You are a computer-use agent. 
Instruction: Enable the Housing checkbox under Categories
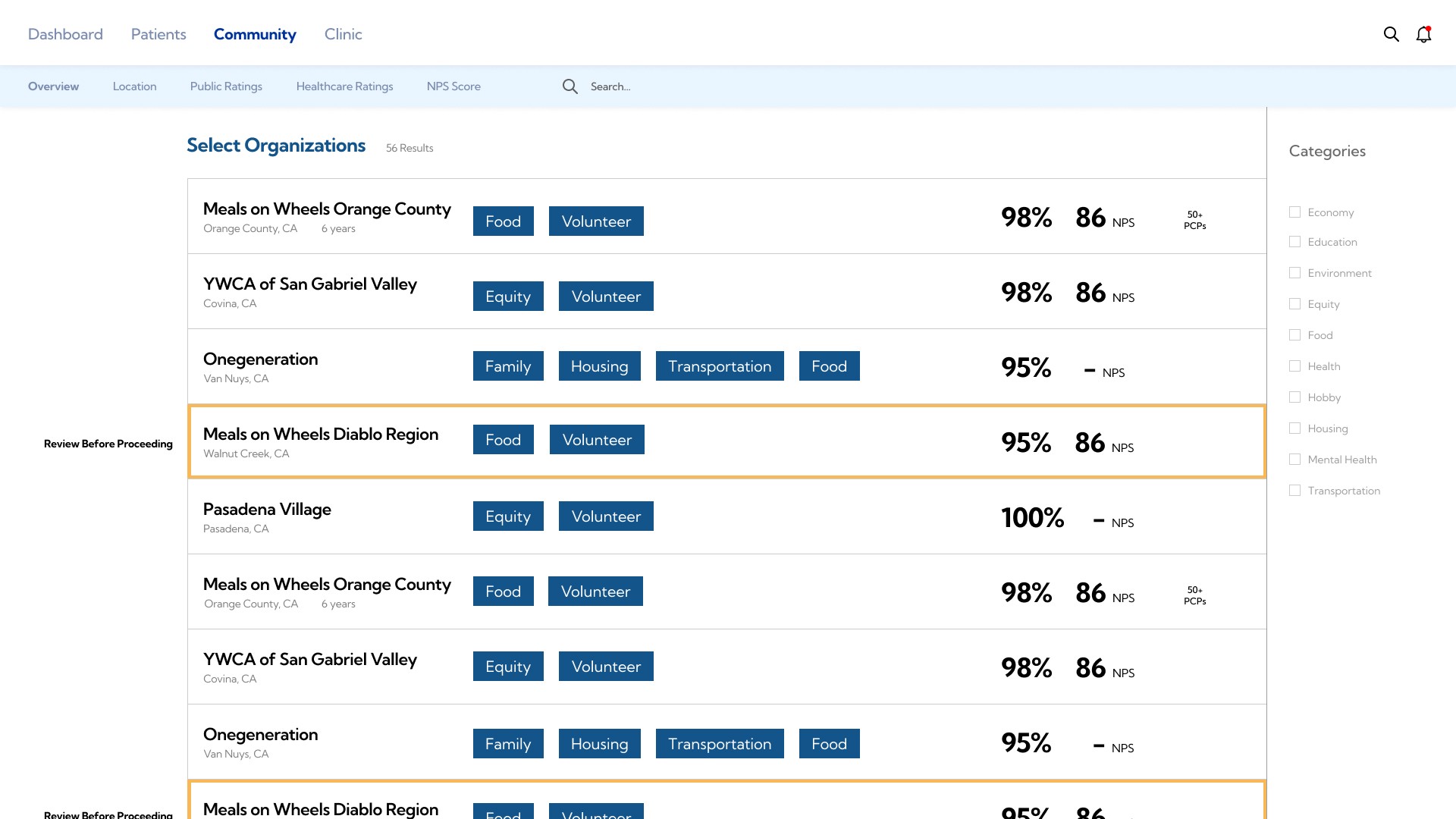point(1294,428)
